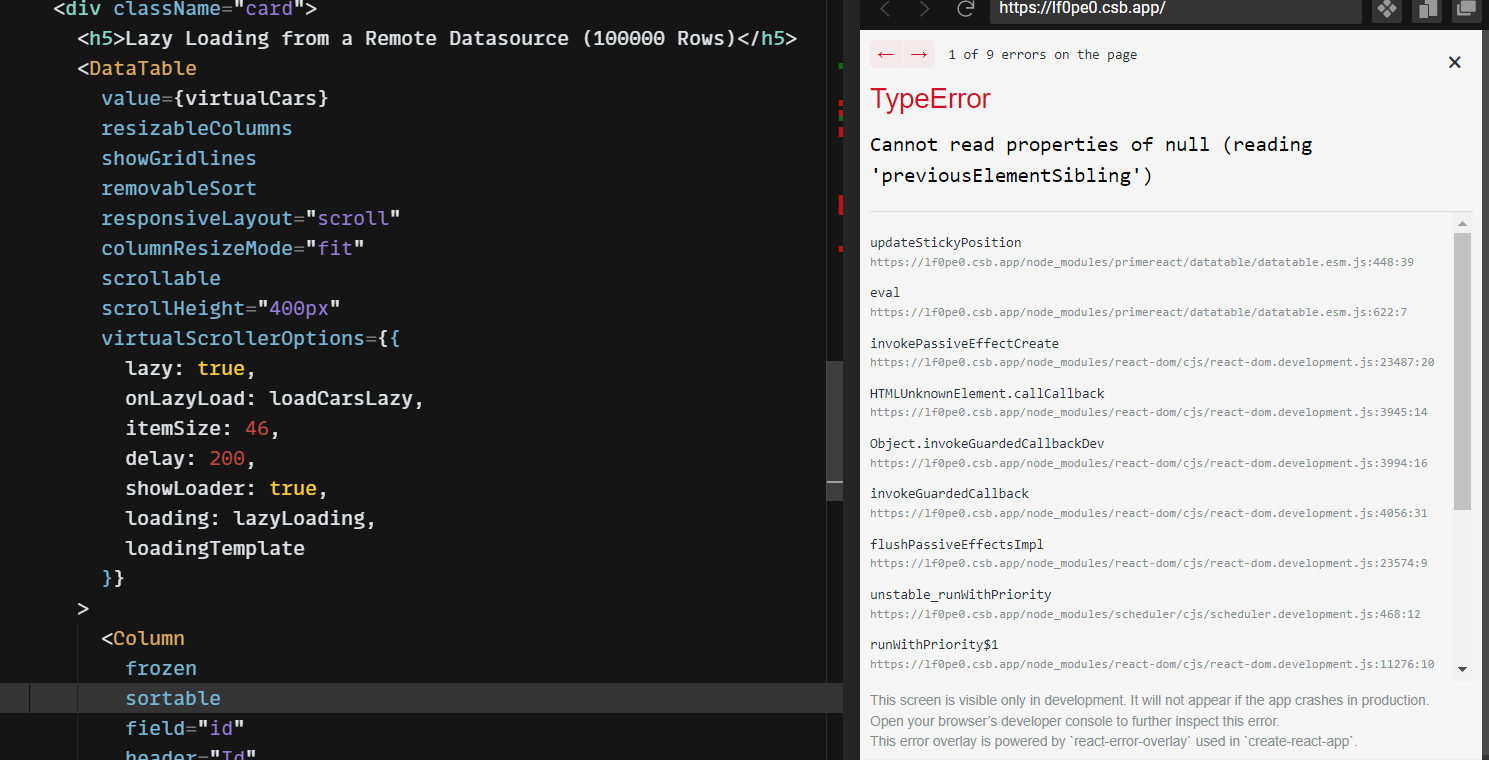This screenshot has height=760, width=1489.
Task: Go back in the preview browser
Action: (885, 9)
